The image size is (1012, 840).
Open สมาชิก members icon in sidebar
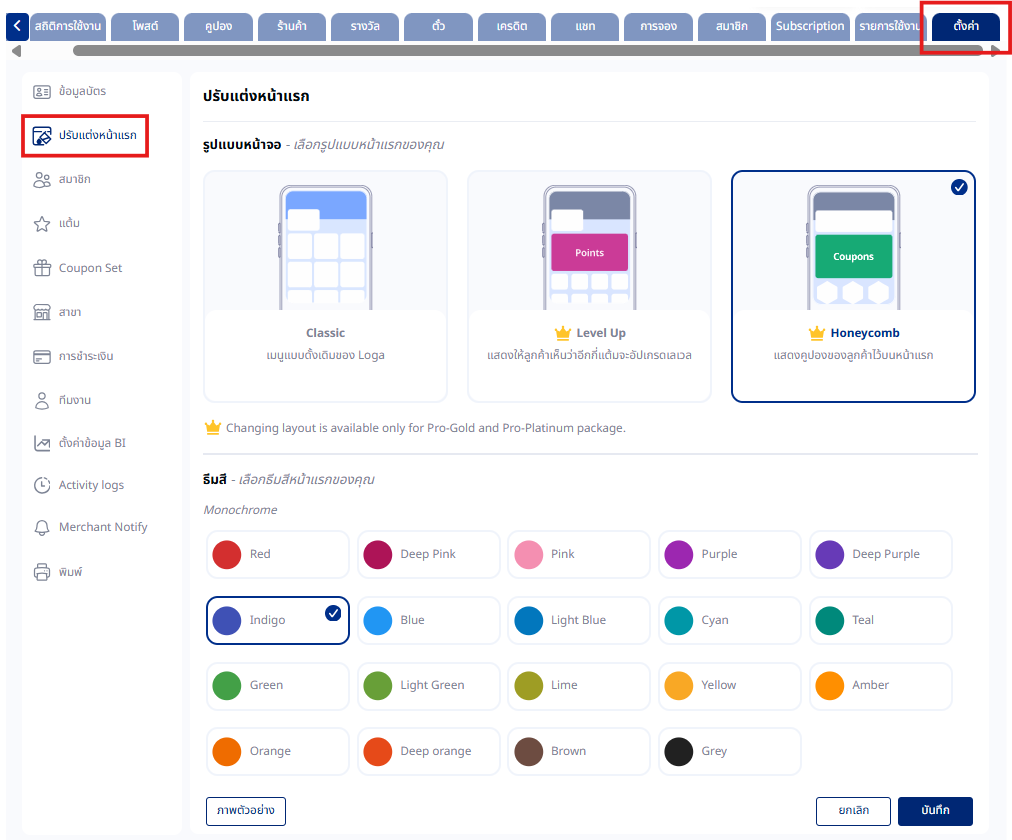[x=42, y=180]
